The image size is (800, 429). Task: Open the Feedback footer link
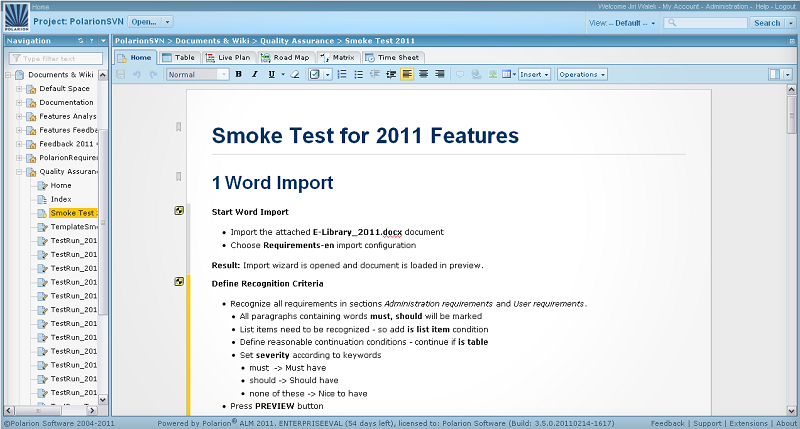pyautogui.click(x=667, y=423)
